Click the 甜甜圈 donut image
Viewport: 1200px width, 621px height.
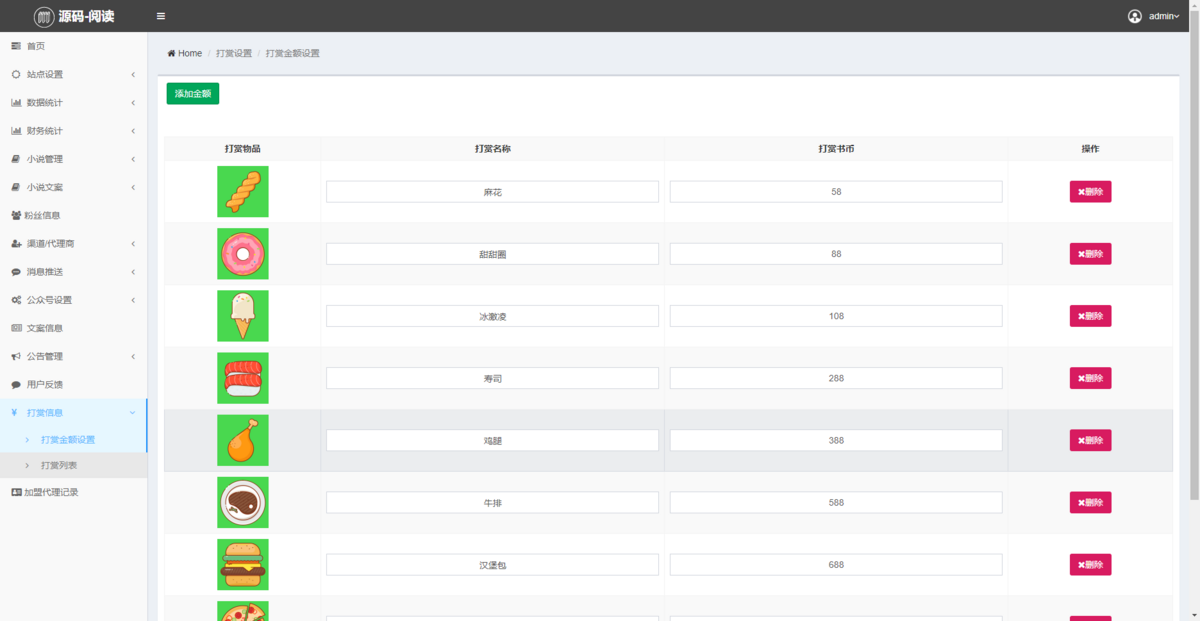pyautogui.click(x=243, y=254)
